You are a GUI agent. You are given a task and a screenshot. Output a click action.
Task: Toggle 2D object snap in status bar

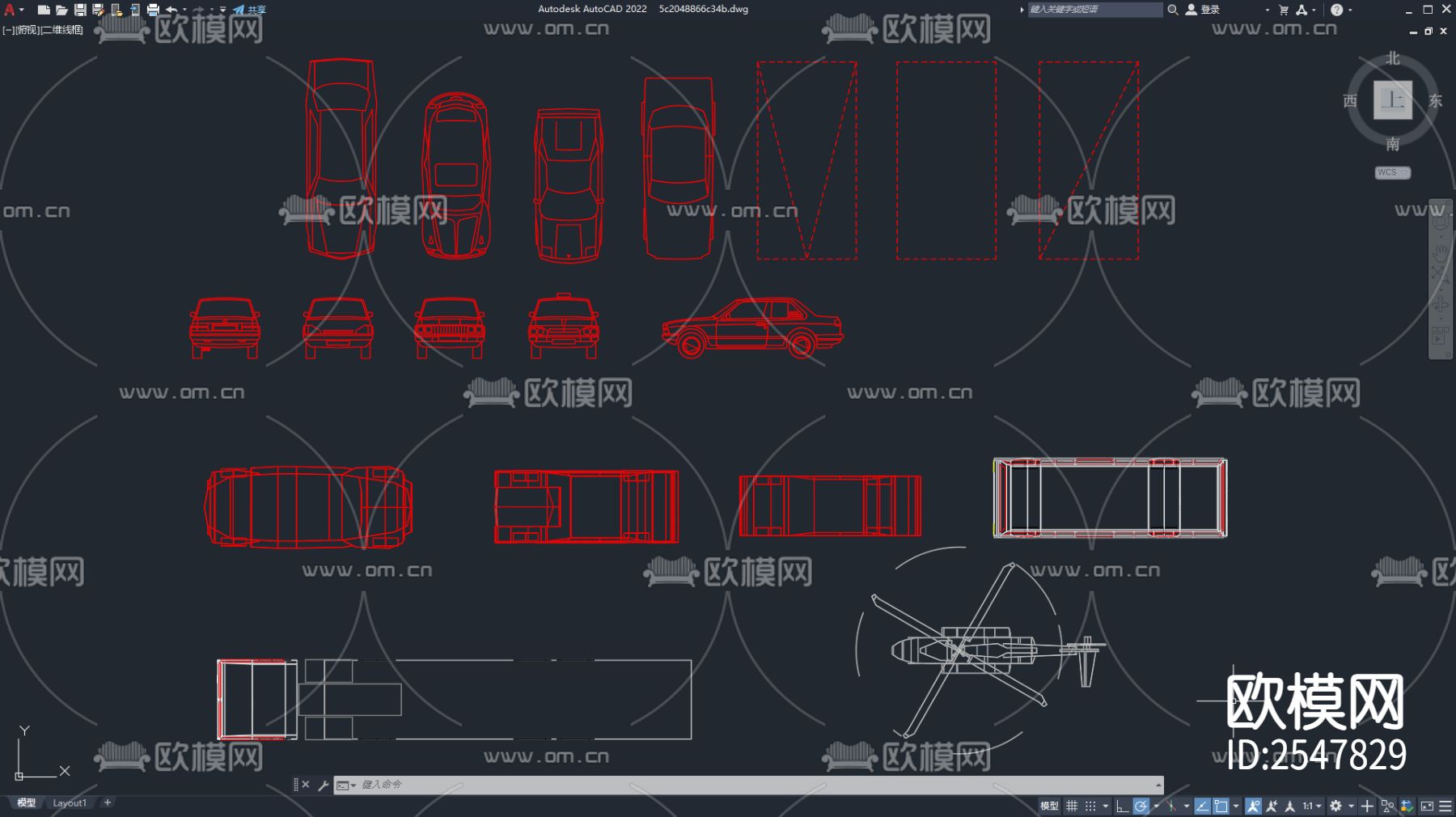(x=1221, y=806)
